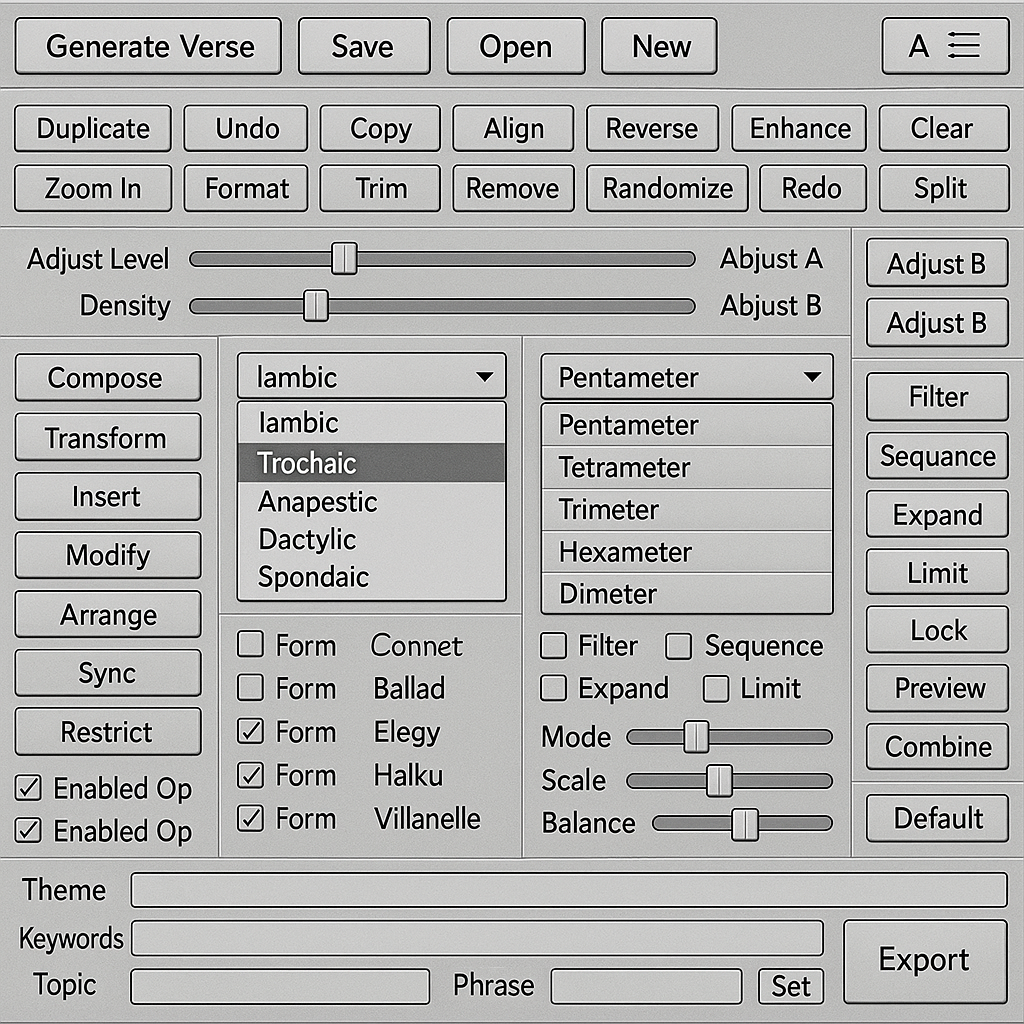Open the Iambic meter dropdown
Screen dimensions: 1024x1024
pos(371,378)
